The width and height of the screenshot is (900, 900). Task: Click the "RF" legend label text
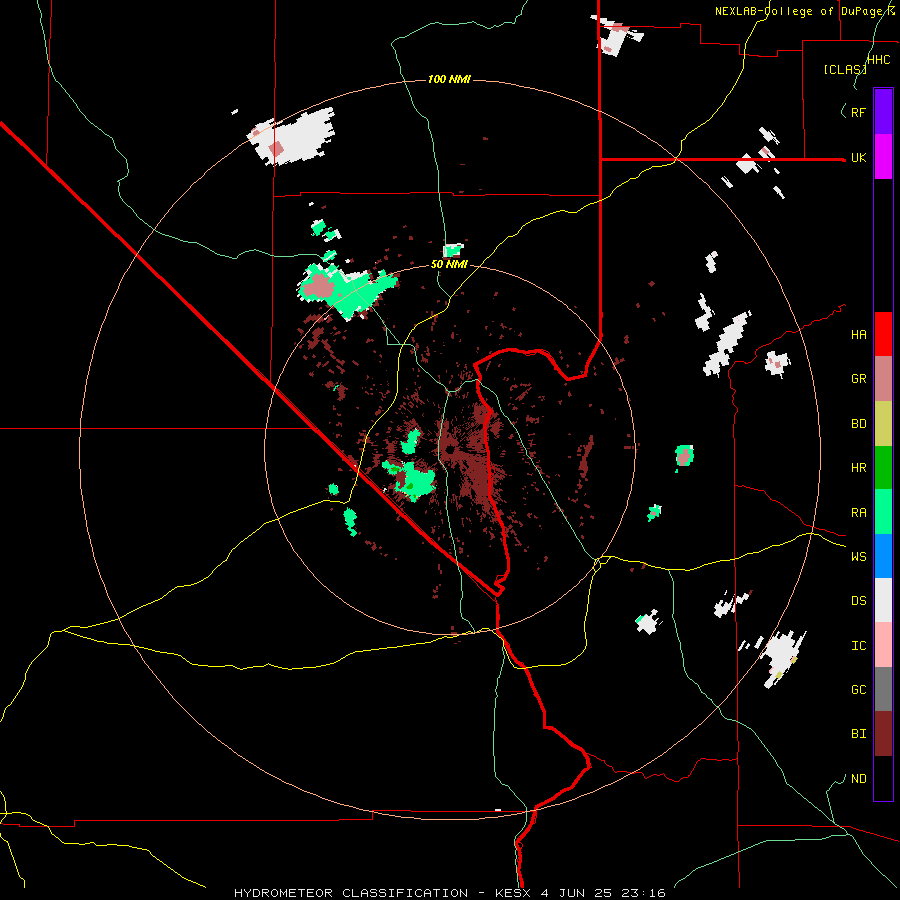pos(859,112)
